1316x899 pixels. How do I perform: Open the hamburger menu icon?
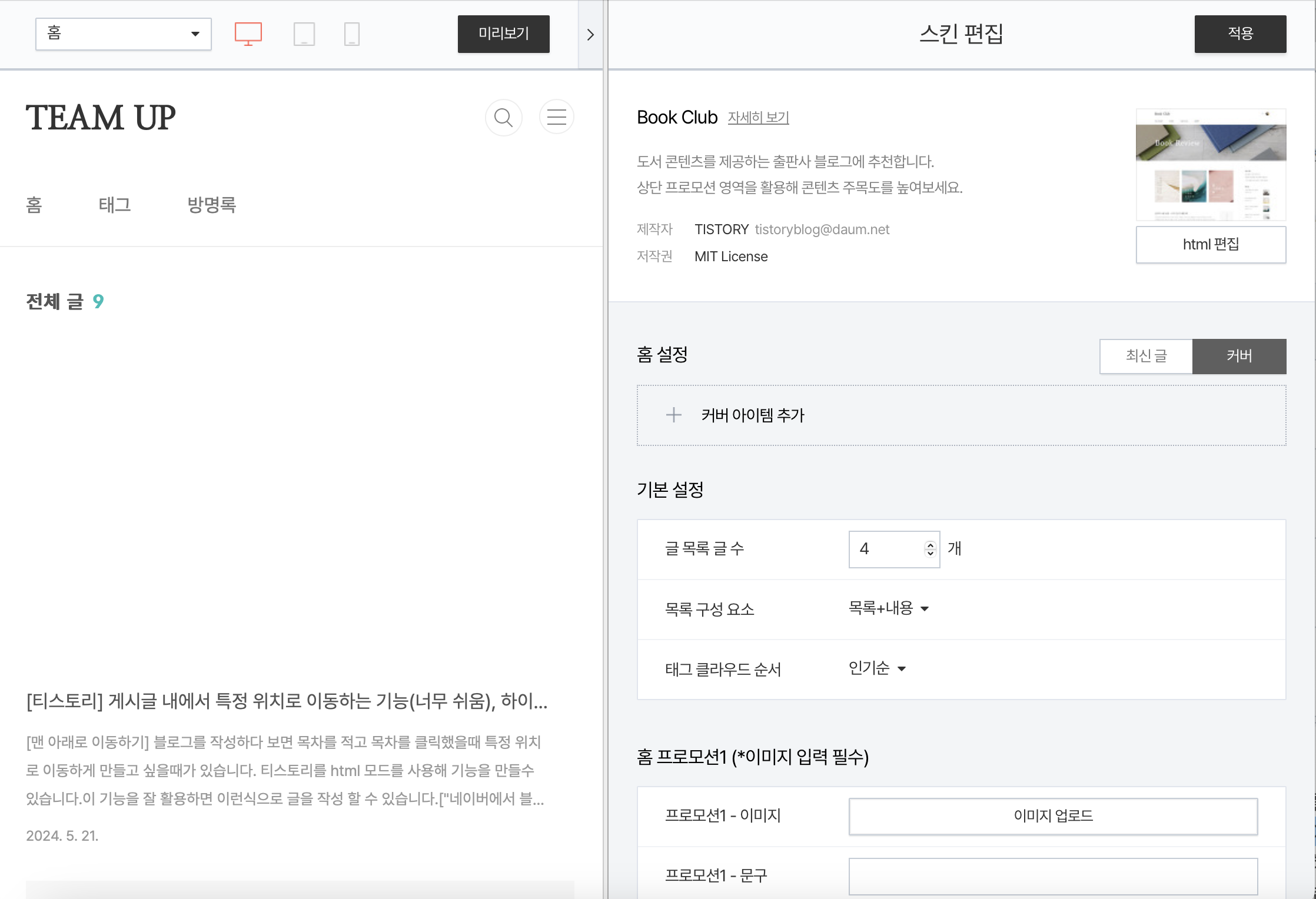pos(556,117)
